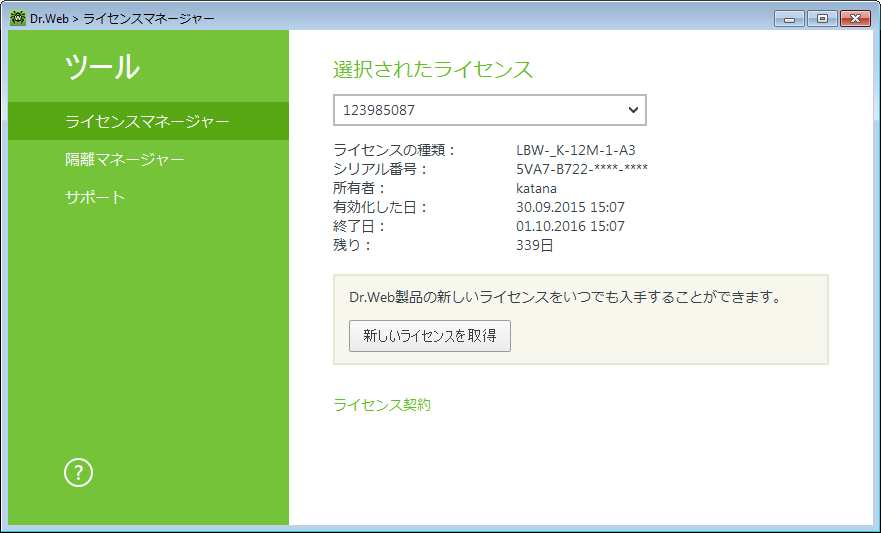
Task: Click the Dr.Web製品の新しいライセンス info text
Action: (565, 297)
